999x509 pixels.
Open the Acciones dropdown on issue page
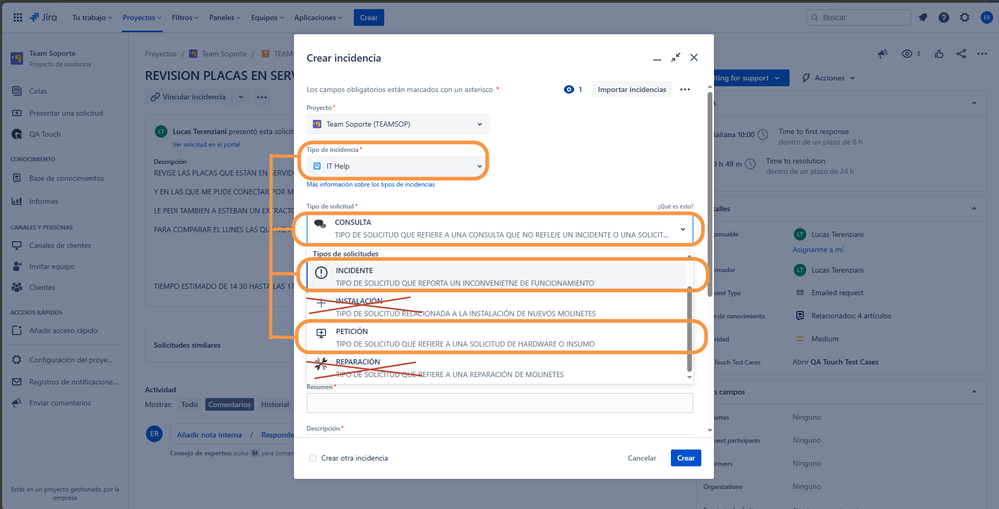[828, 78]
